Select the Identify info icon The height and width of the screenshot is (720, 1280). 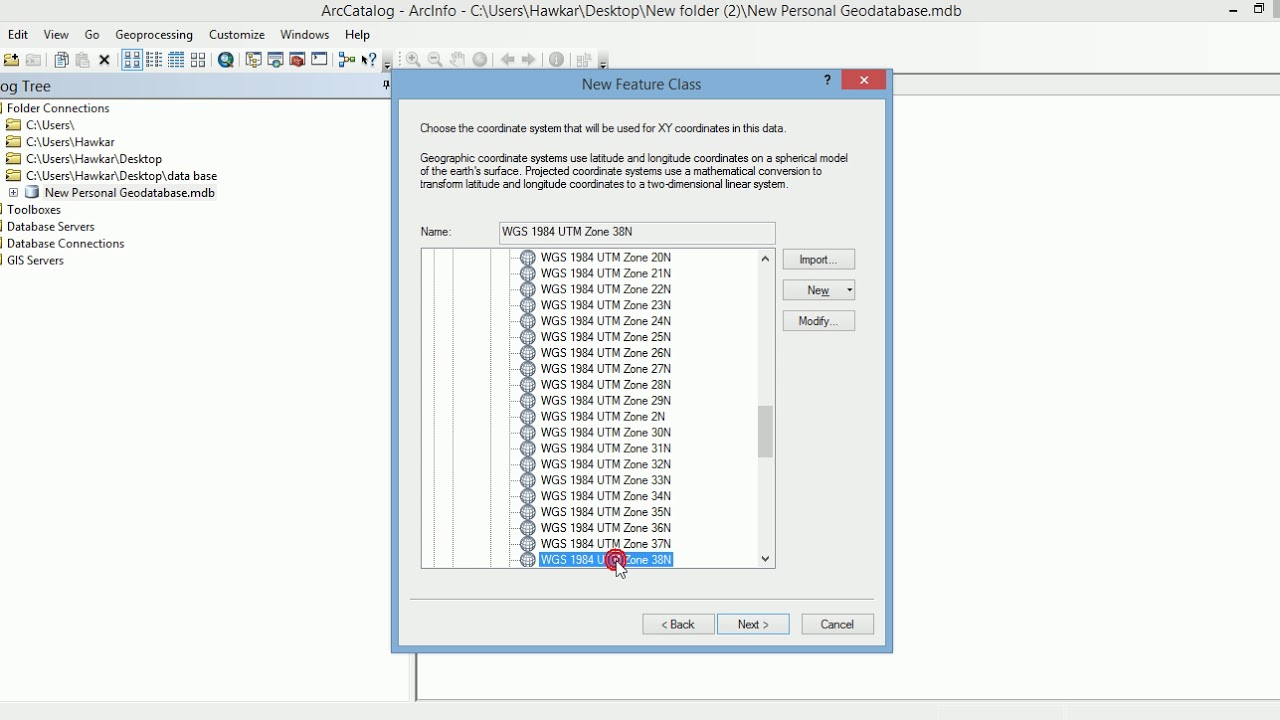[x=556, y=60]
